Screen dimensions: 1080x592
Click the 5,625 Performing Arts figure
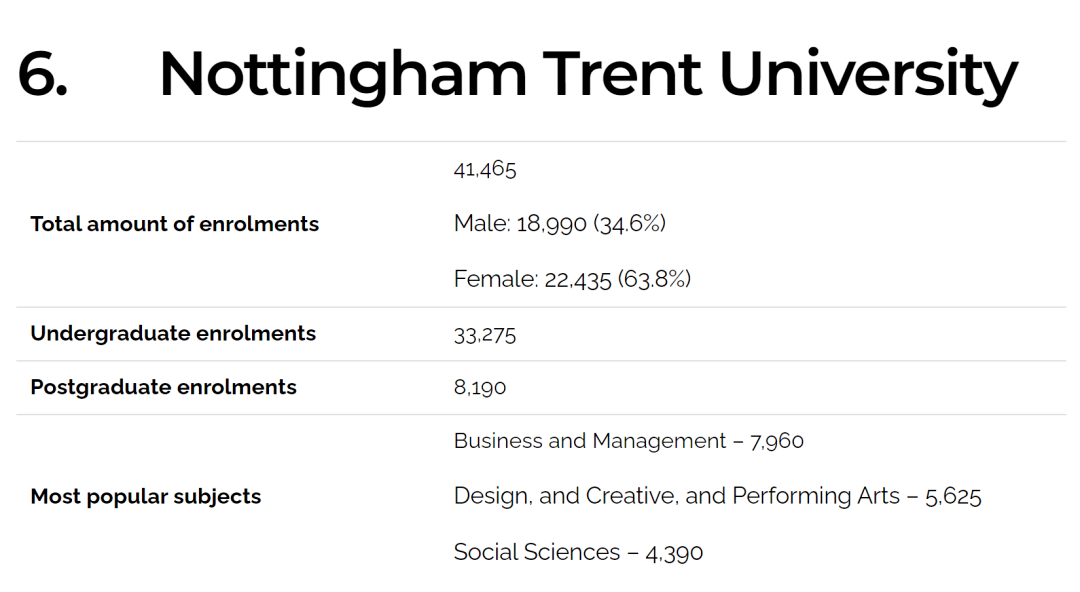click(x=953, y=497)
